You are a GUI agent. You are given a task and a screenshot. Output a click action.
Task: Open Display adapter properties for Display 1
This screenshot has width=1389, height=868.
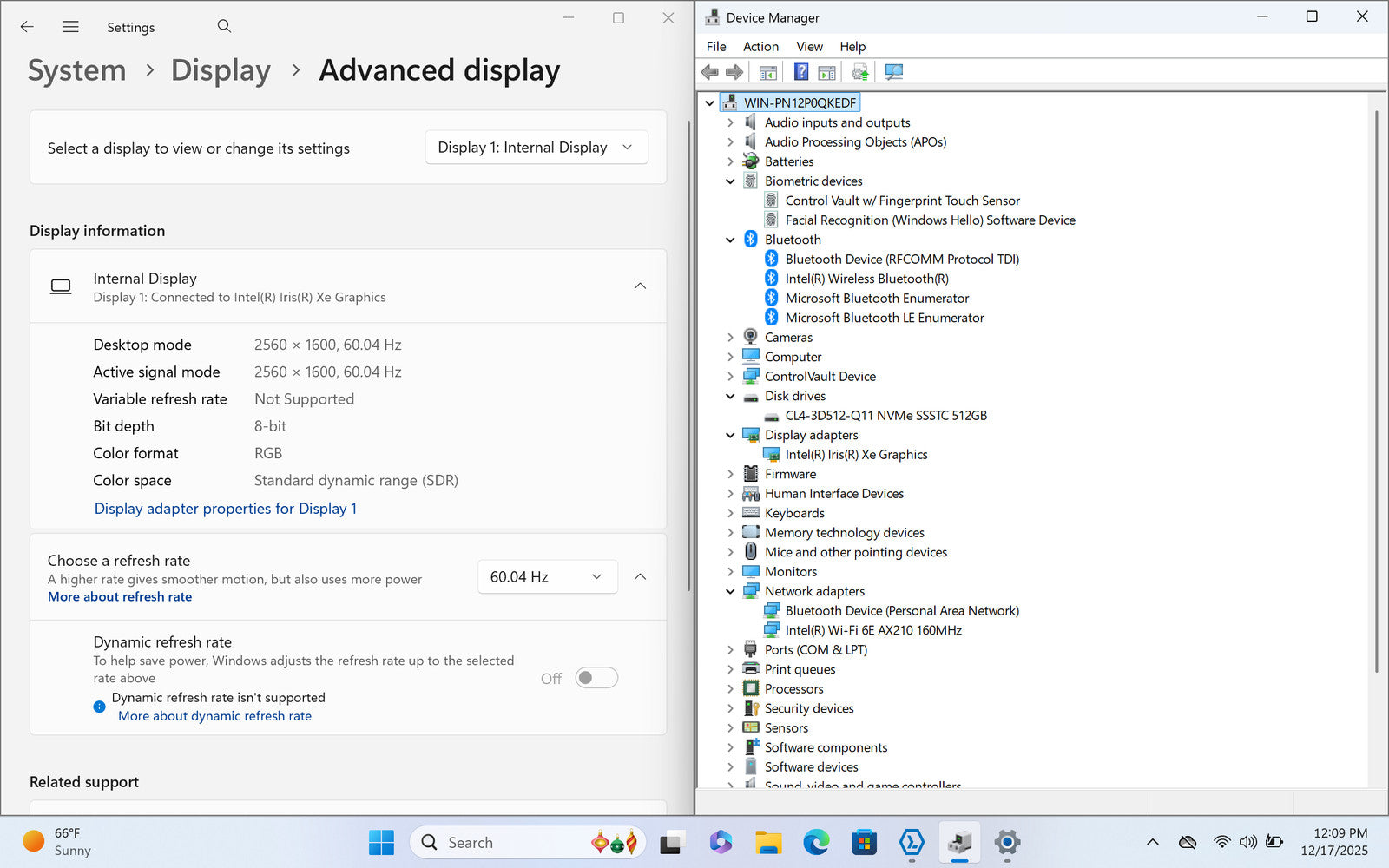pyautogui.click(x=225, y=509)
